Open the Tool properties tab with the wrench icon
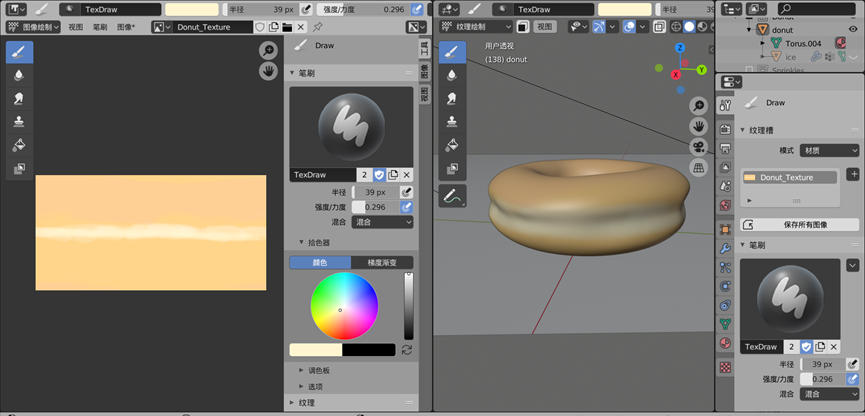 tap(725, 105)
